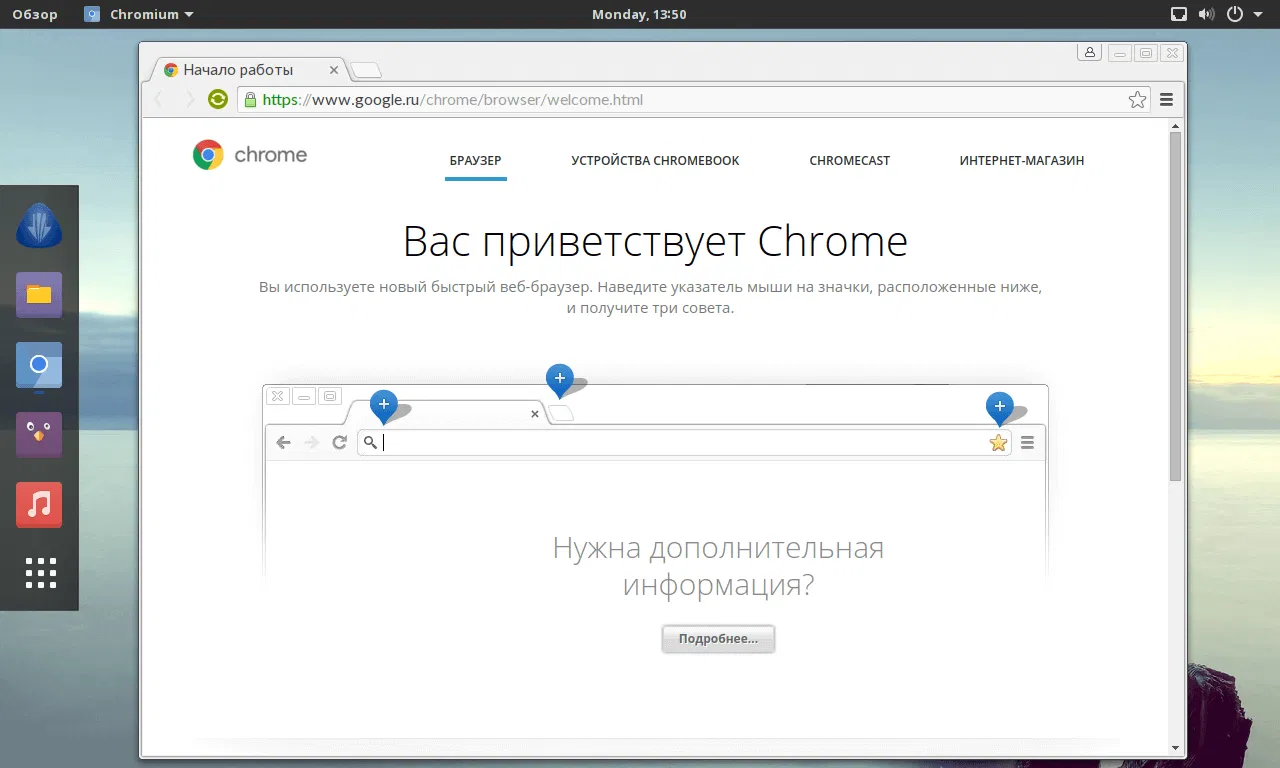The image size is (1280, 768).
Task: Click the page's vertical scrollbar thumb
Action: [x=1176, y=305]
